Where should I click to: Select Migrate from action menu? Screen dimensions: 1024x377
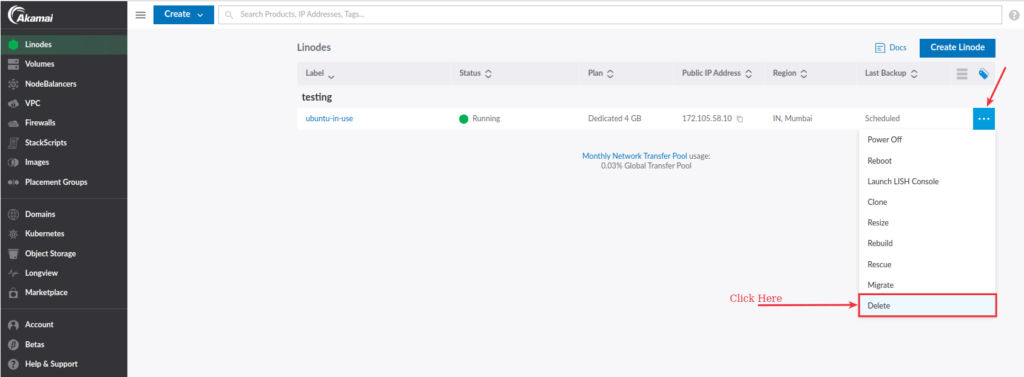coord(927,286)
